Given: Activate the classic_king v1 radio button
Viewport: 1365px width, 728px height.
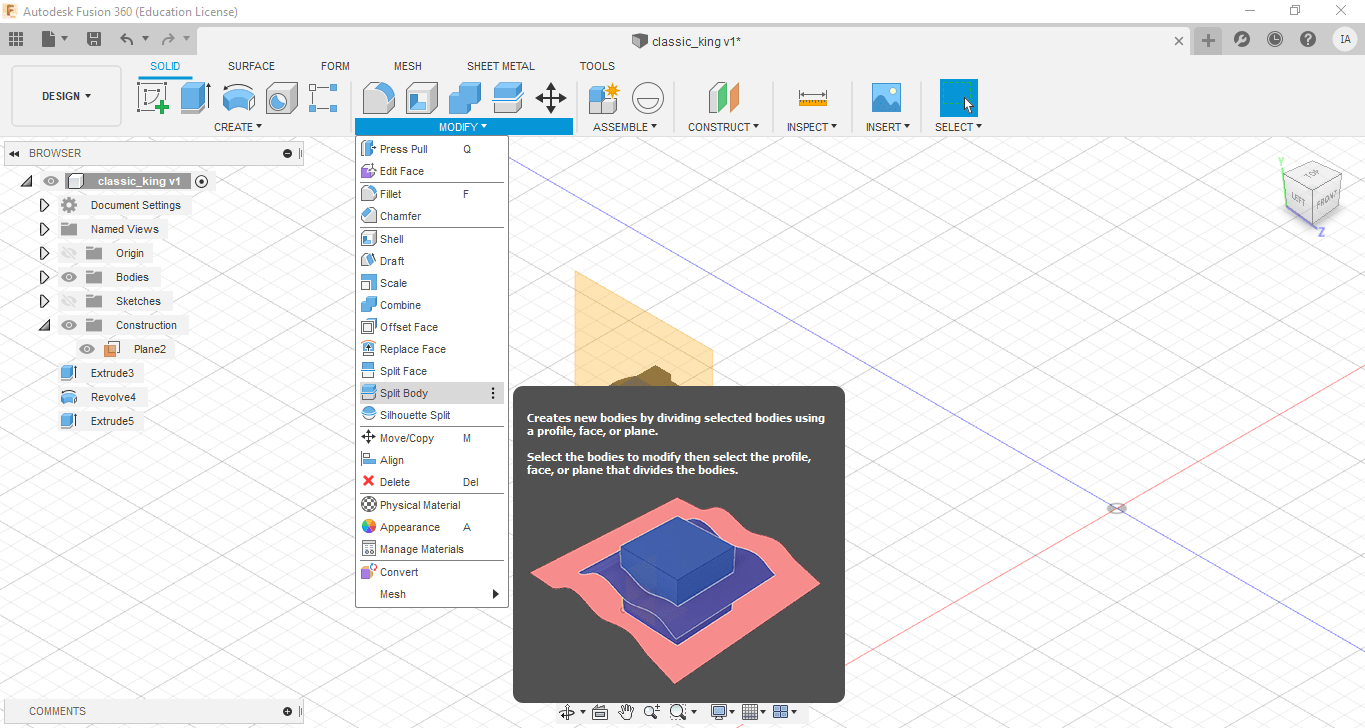Looking at the screenshot, I should (x=202, y=181).
